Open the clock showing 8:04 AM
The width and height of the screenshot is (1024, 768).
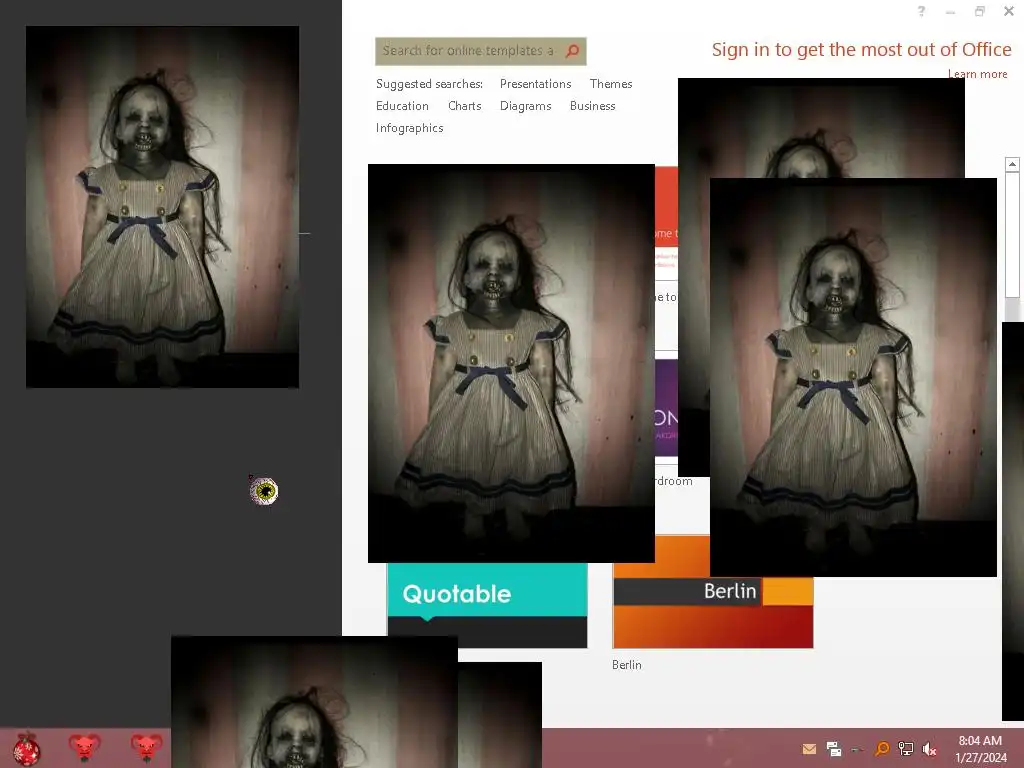pyautogui.click(x=980, y=748)
